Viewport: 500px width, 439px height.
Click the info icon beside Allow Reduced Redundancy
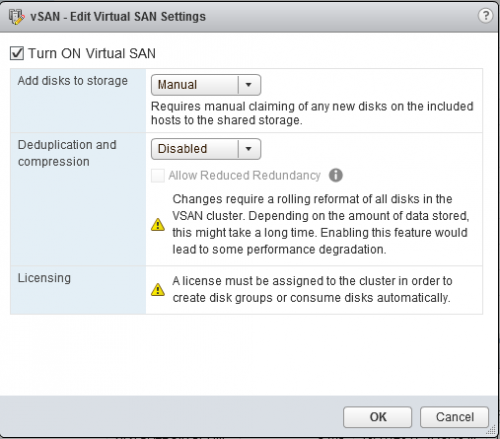click(335, 175)
